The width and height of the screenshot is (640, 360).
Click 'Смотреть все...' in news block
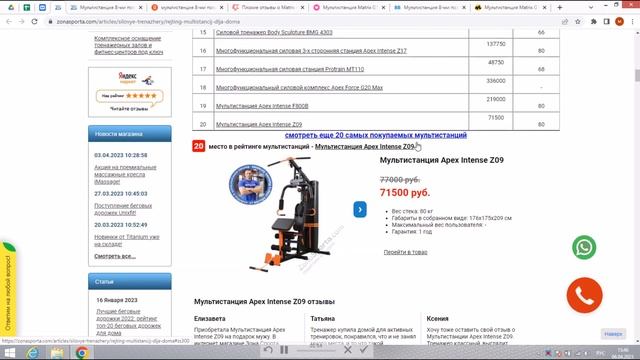115,256
